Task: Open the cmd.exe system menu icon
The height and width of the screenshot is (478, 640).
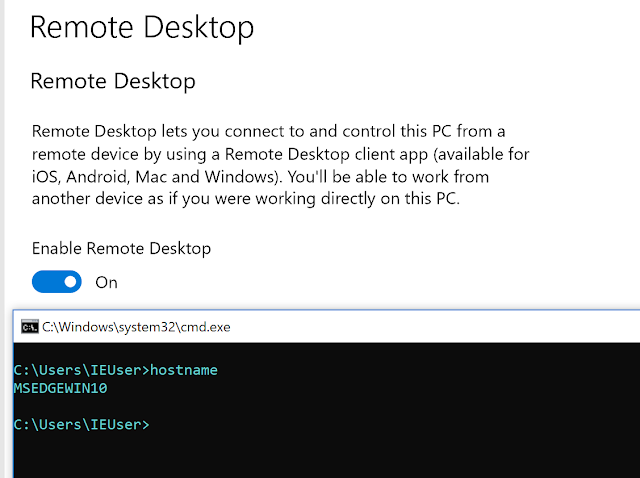Action: (30, 327)
